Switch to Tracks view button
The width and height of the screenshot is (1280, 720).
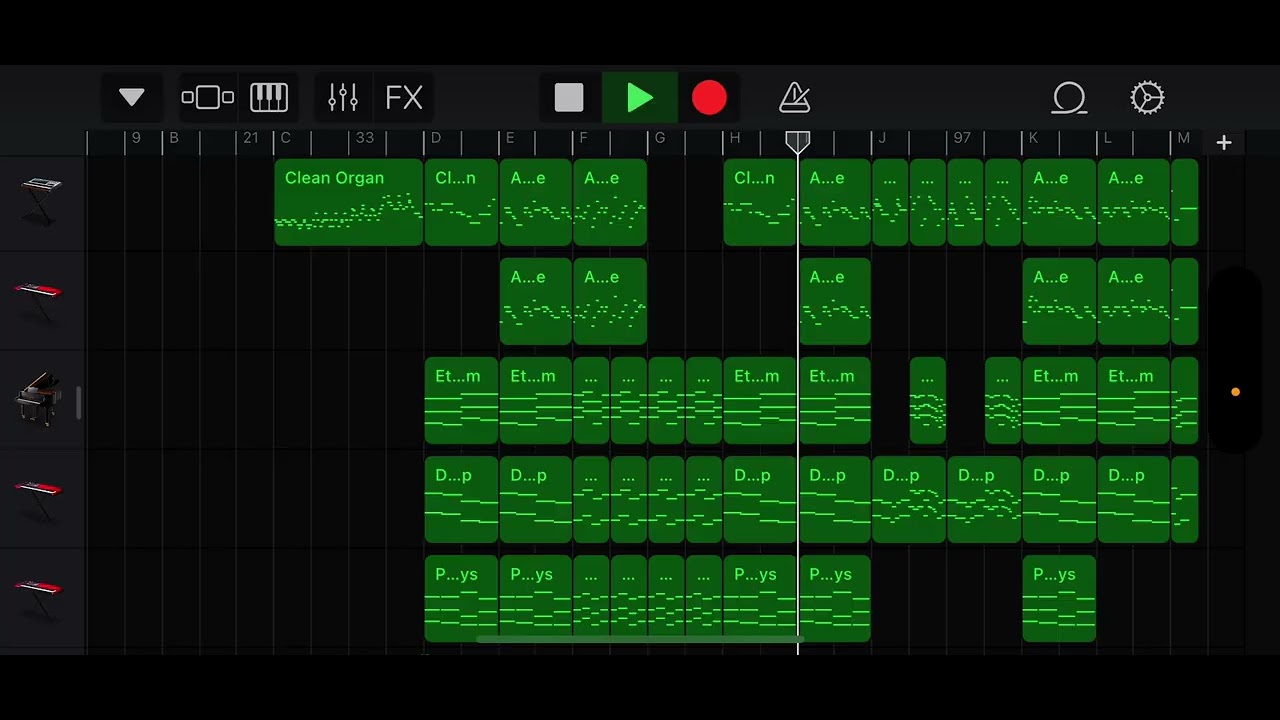click(x=207, y=98)
